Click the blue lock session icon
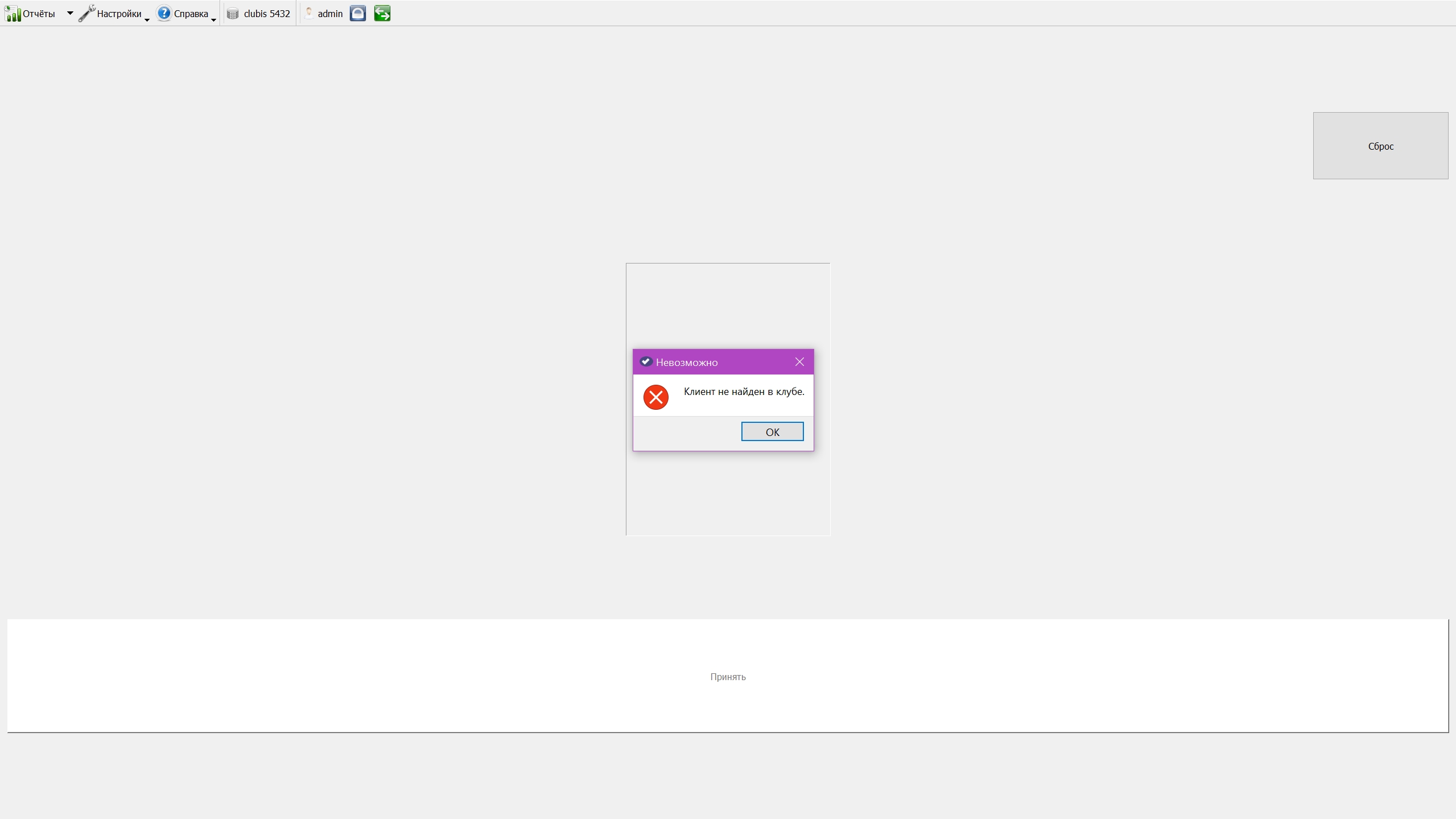This screenshot has height=819, width=1456. [358, 13]
